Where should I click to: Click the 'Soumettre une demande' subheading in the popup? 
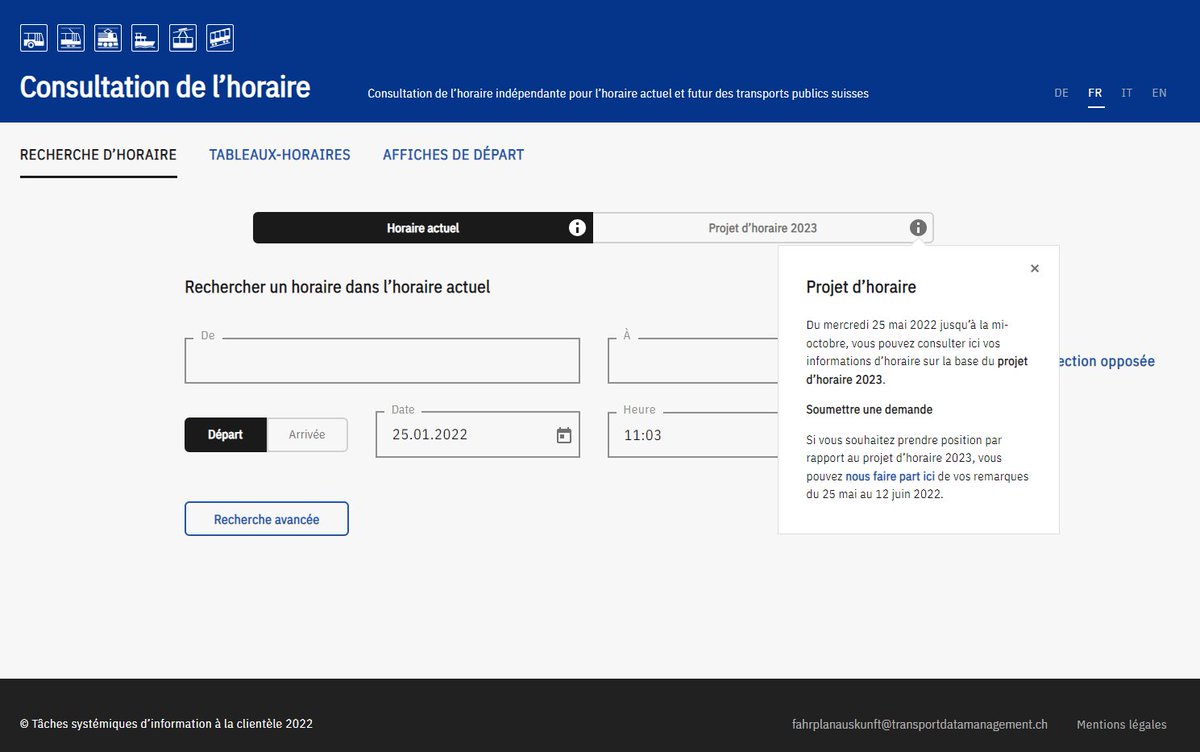(869, 410)
